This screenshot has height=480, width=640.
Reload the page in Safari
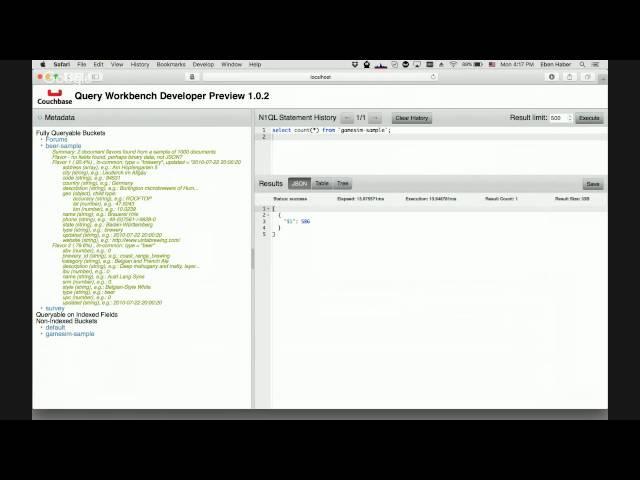tap(433, 77)
